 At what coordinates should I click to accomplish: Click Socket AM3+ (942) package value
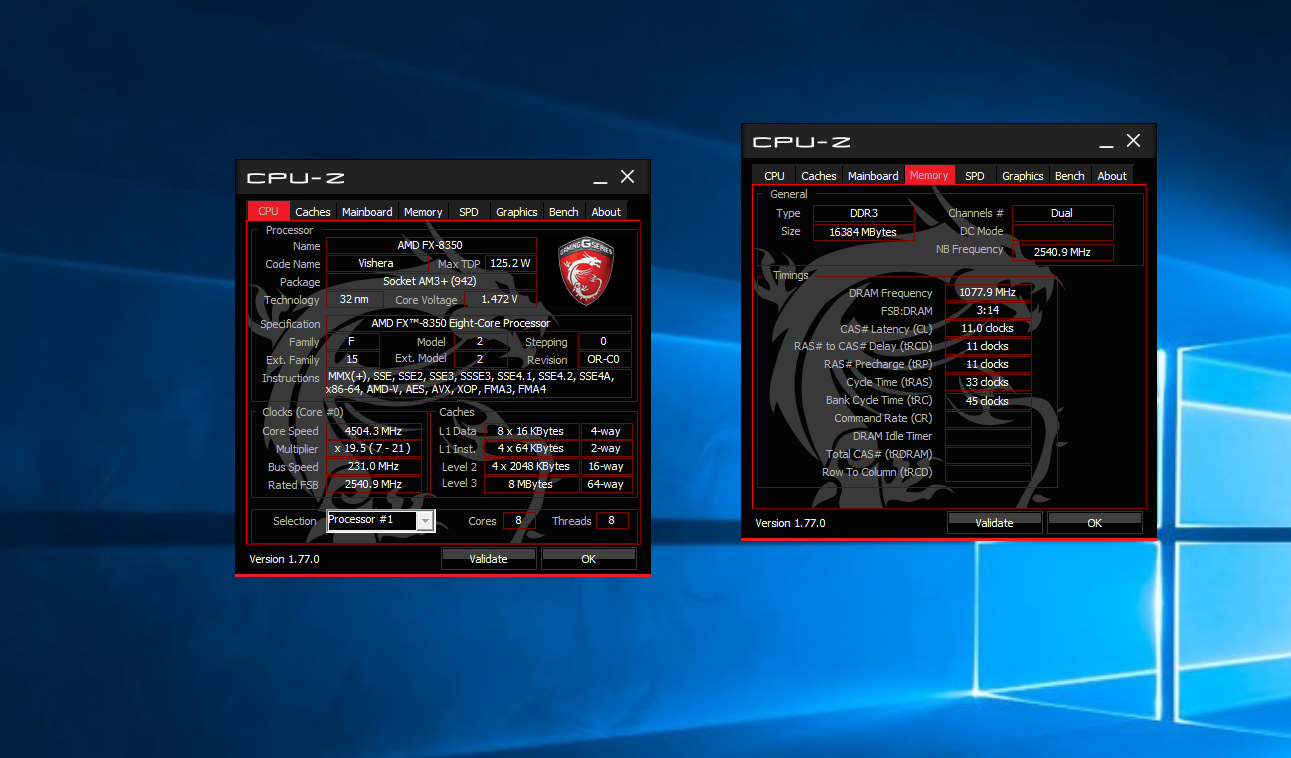pyautogui.click(x=430, y=282)
